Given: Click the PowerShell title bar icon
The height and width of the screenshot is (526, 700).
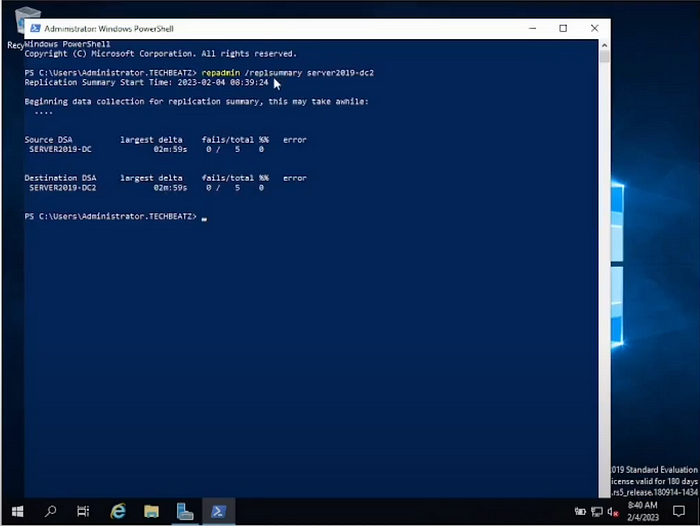Looking at the screenshot, I should click(x=35, y=29).
